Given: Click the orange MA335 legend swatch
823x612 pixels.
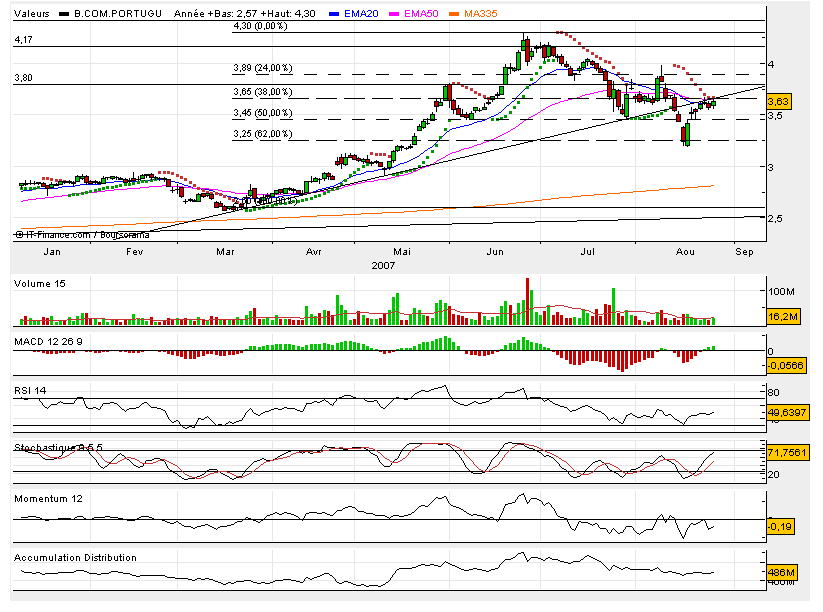Looking at the screenshot, I should [454, 14].
